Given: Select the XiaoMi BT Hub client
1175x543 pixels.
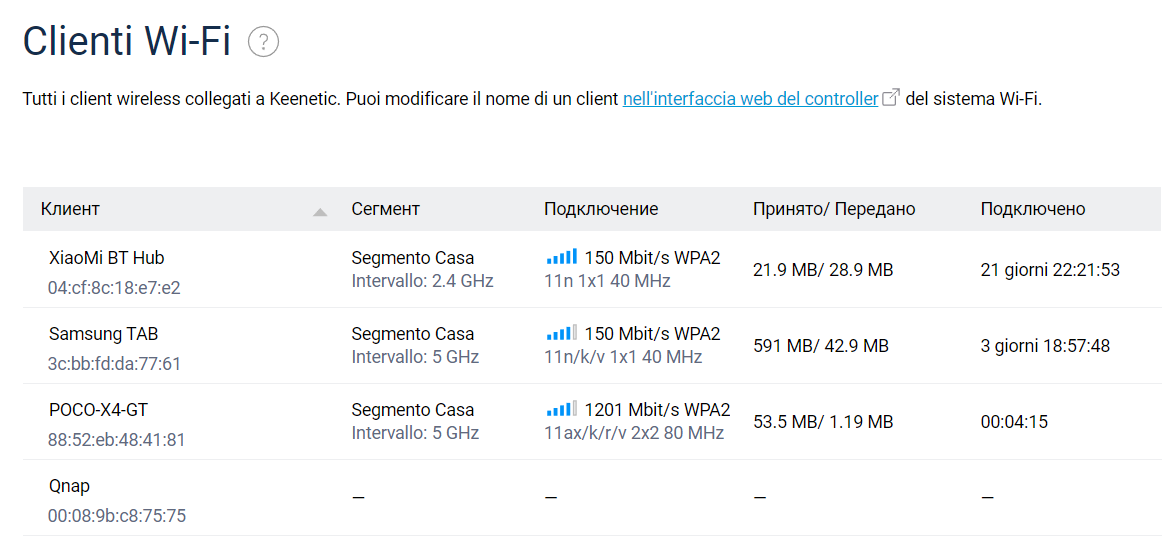Looking at the screenshot, I should pyautogui.click(x=106, y=257).
